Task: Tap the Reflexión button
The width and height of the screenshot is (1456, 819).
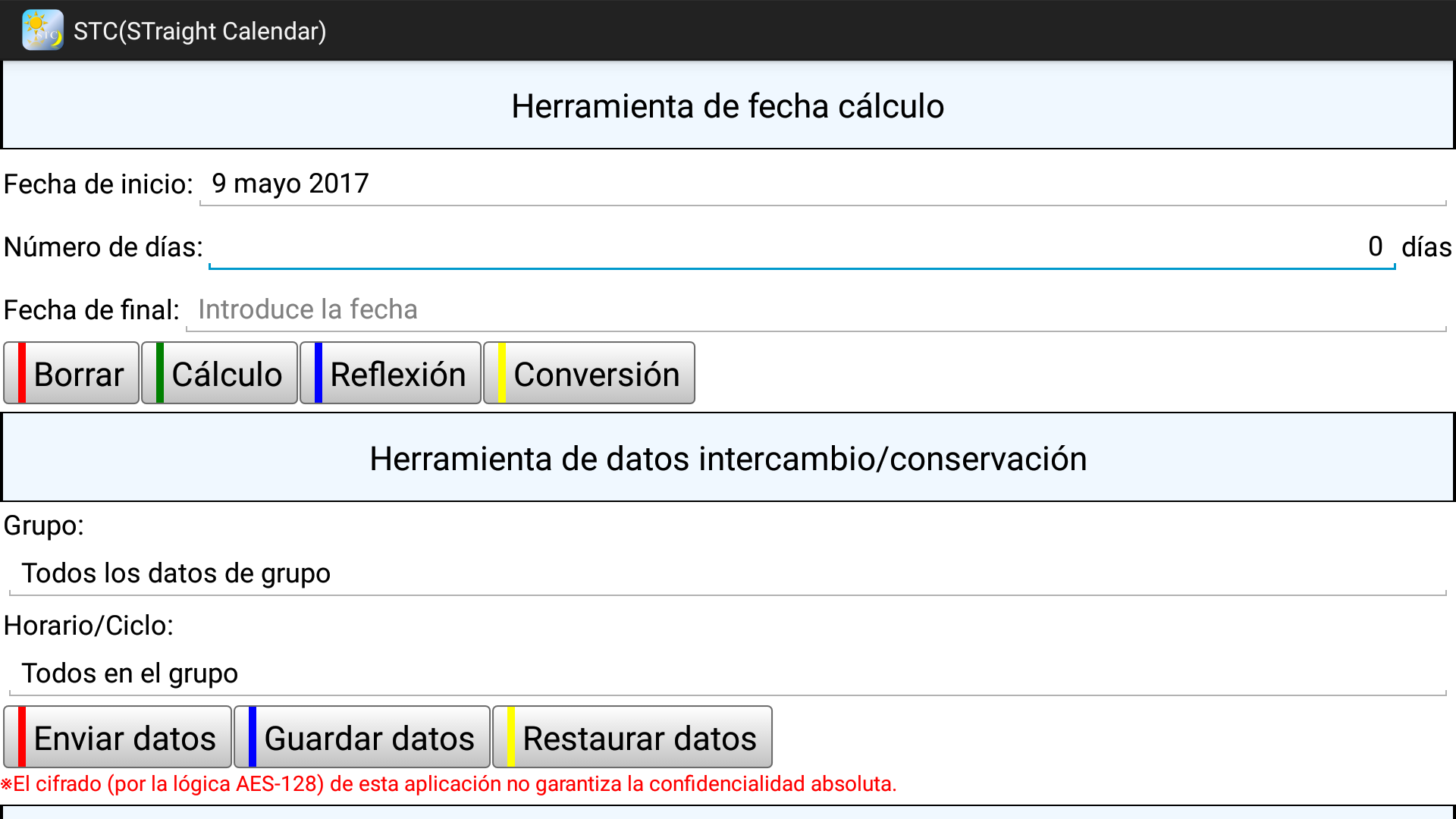Action: point(391,374)
